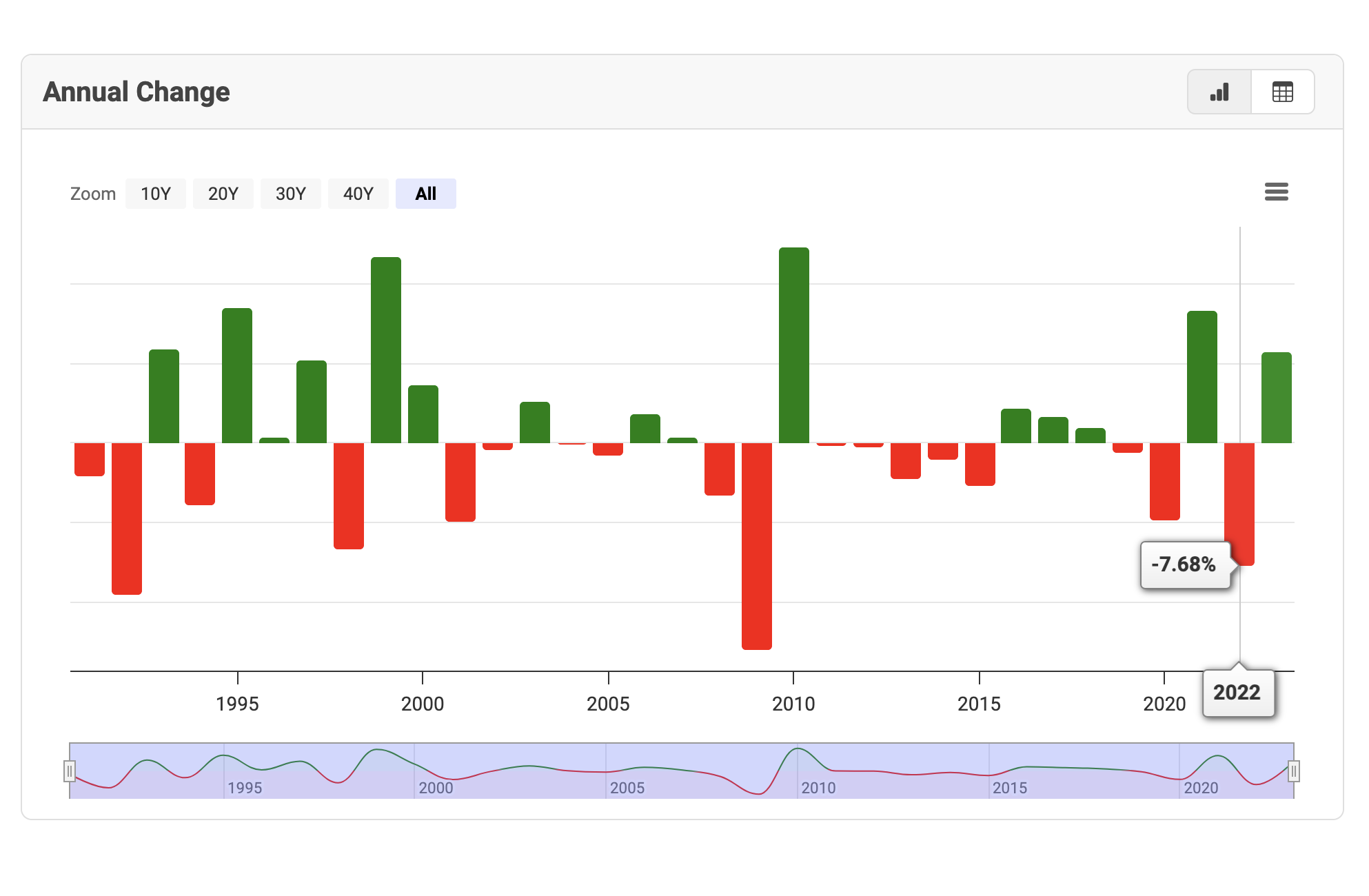
Task: Click the red bar for 1992
Action: 127,518
